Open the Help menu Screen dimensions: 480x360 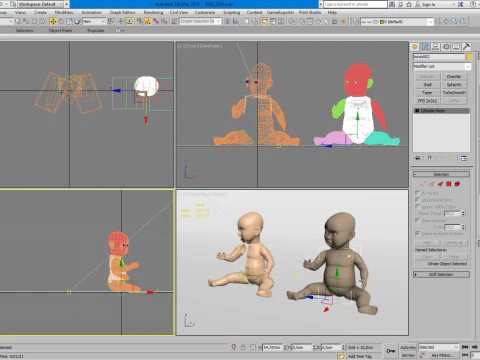pos(332,12)
